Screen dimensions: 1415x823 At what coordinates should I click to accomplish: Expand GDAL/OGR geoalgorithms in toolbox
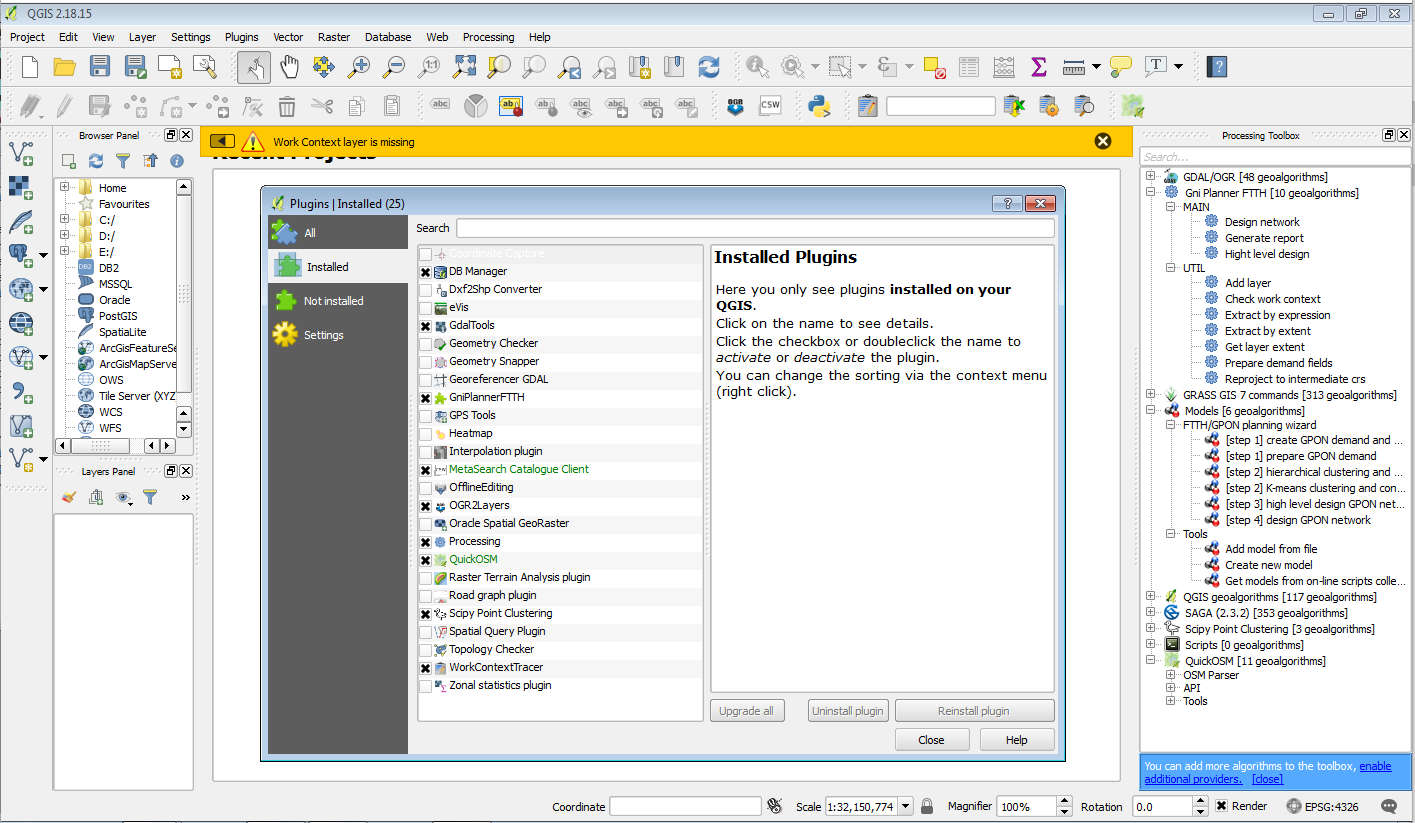point(1151,177)
